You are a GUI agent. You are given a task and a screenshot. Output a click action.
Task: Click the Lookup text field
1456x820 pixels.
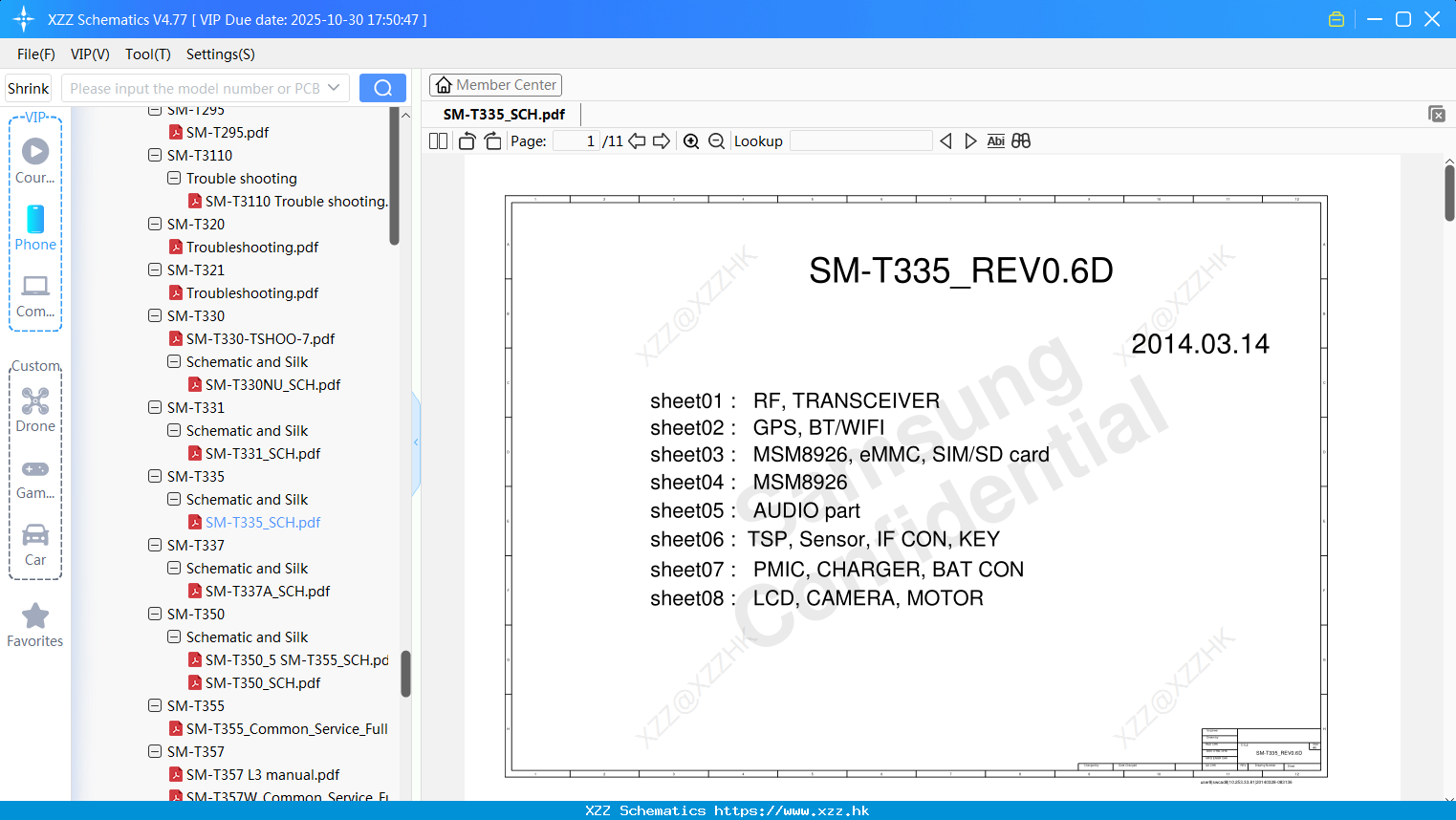coord(861,141)
